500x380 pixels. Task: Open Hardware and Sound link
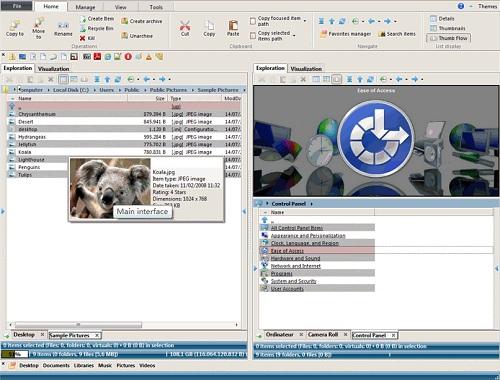pos(295,258)
